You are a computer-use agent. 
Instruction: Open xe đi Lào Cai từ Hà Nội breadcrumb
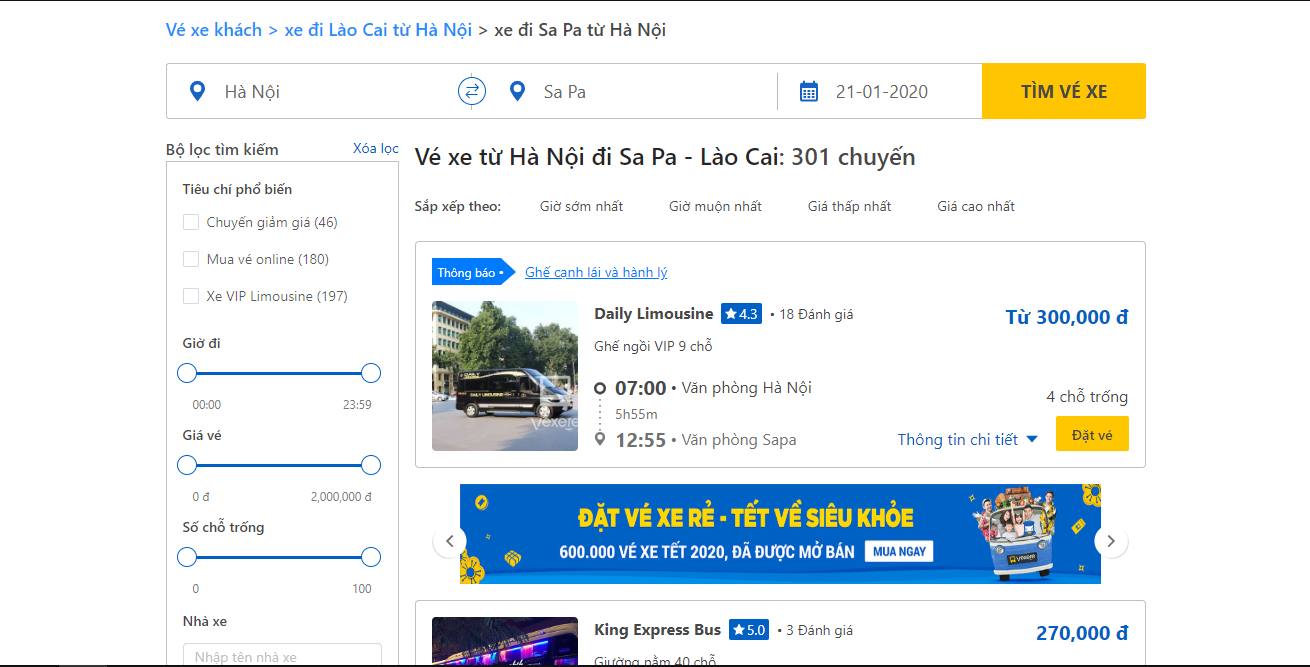point(378,30)
